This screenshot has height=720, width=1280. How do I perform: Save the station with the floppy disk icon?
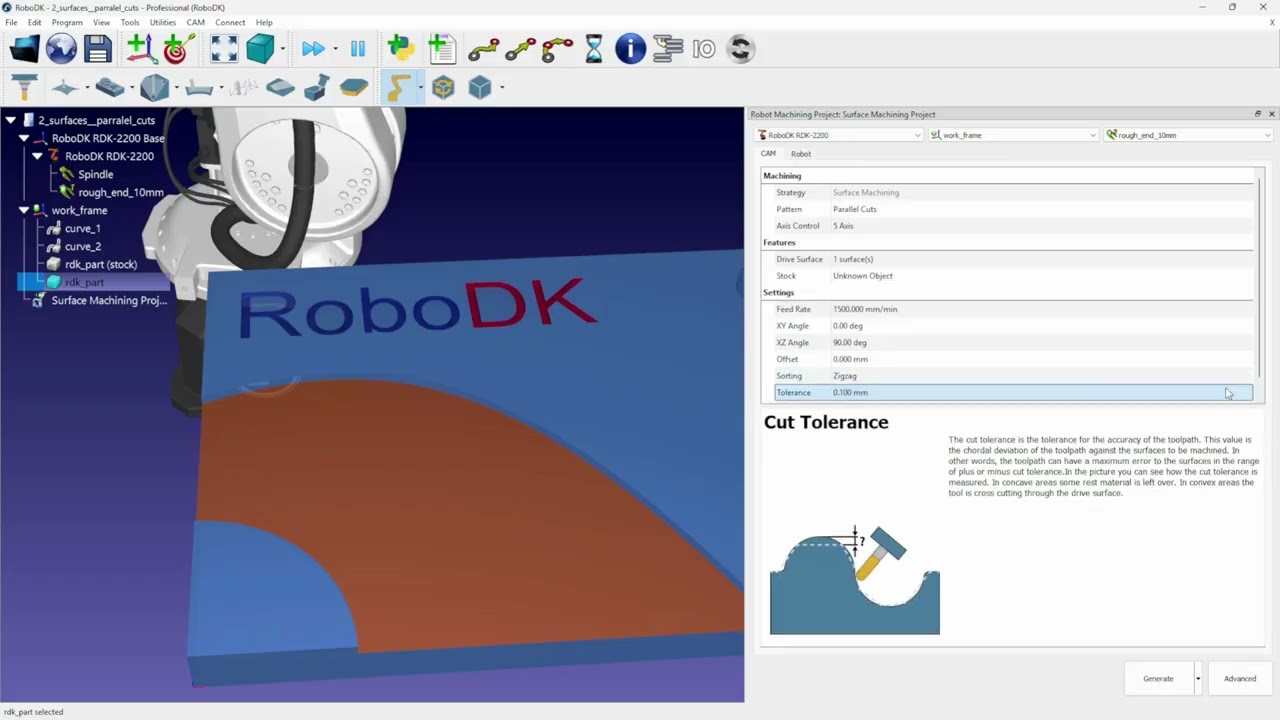click(97, 48)
